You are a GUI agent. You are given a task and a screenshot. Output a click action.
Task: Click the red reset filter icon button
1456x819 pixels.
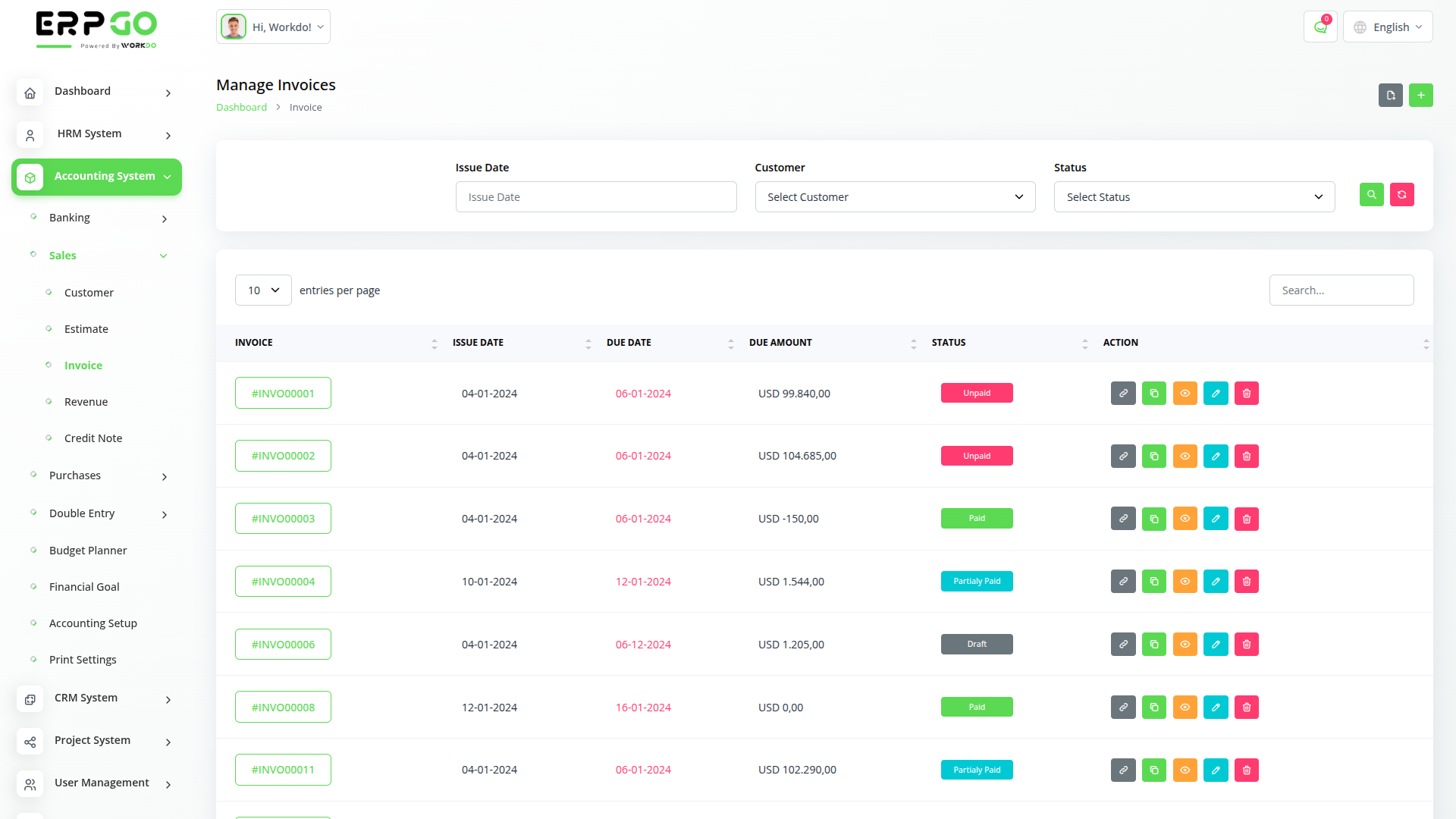pos(1401,195)
